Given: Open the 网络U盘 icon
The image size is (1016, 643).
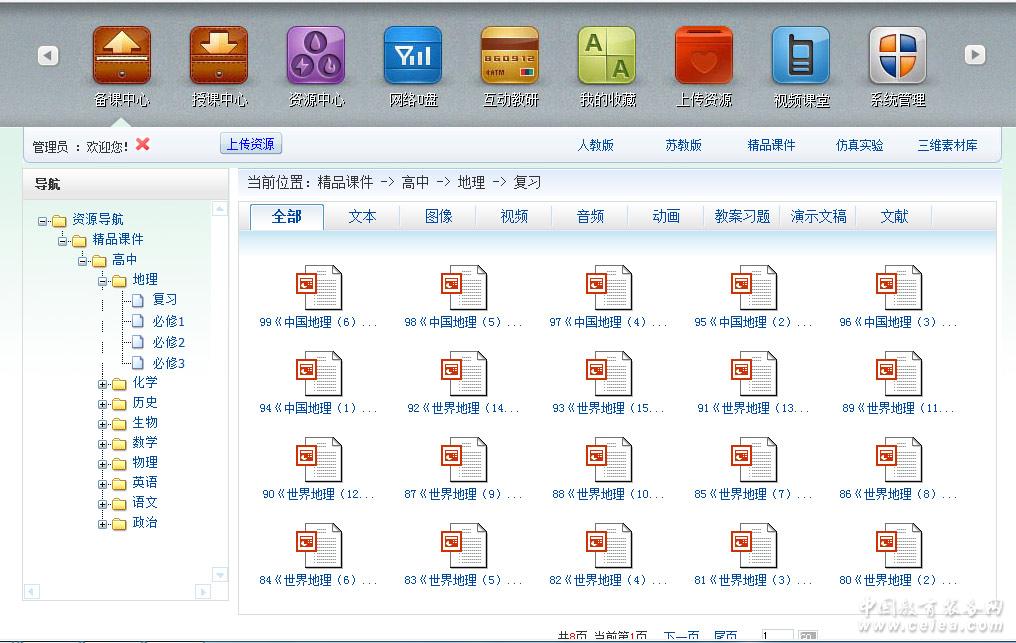Looking at the screenshot, I should click(x=412, y=56).
